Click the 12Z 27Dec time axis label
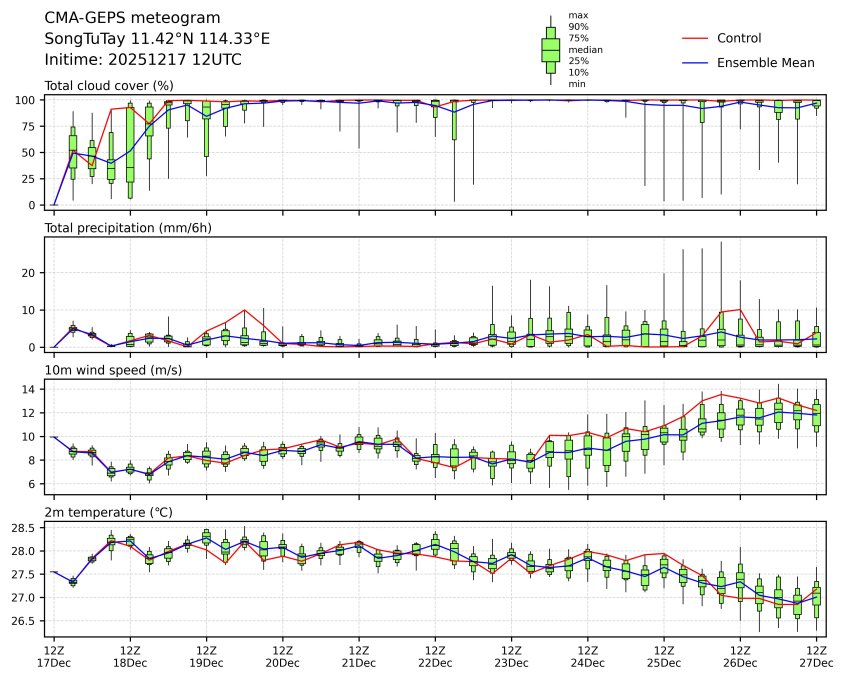This screenshot has width=845, height=680. pyautogui.click(x=816, y=655)
